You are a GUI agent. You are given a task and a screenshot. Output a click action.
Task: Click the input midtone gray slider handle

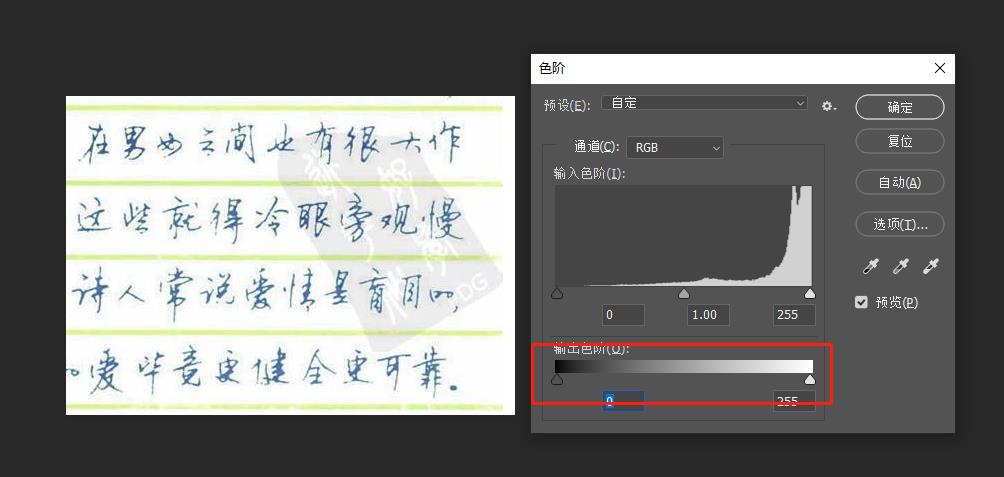(684, 294)
